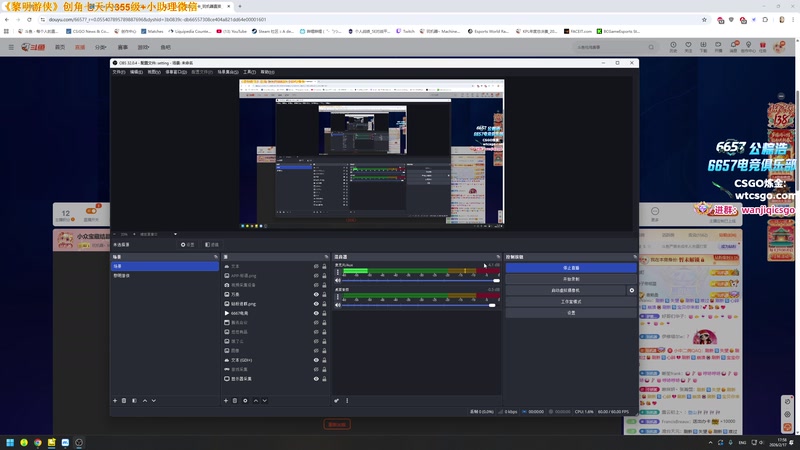Open YouTube bookmark in browser bar
The width and height of the screenshot is (800, 450).
click(x=232, y=31)
